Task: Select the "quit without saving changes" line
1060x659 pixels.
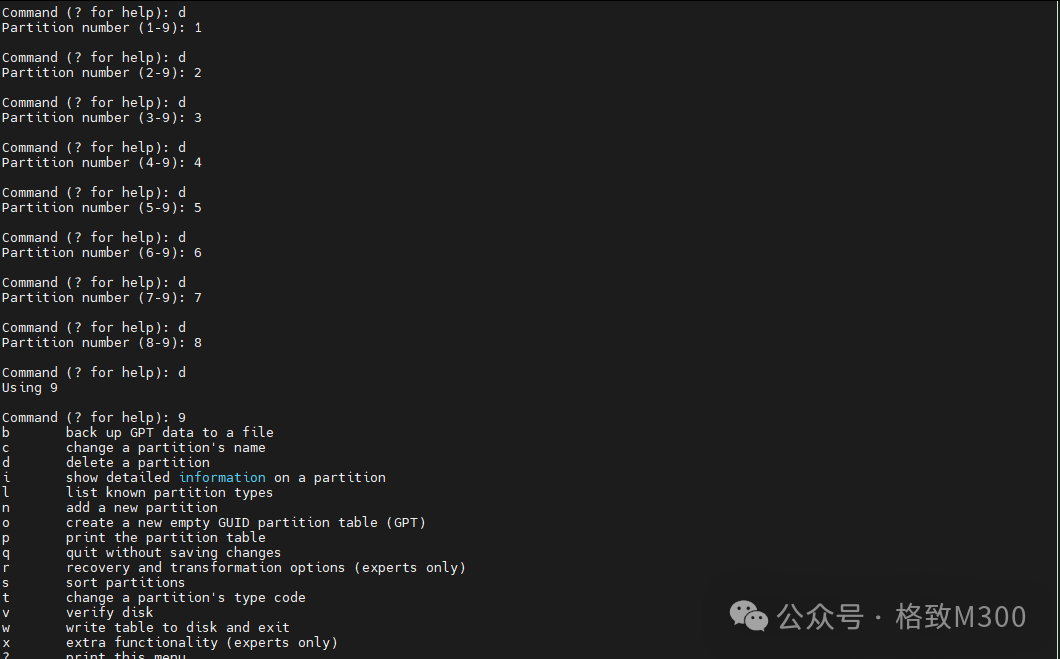Action: 173,552
